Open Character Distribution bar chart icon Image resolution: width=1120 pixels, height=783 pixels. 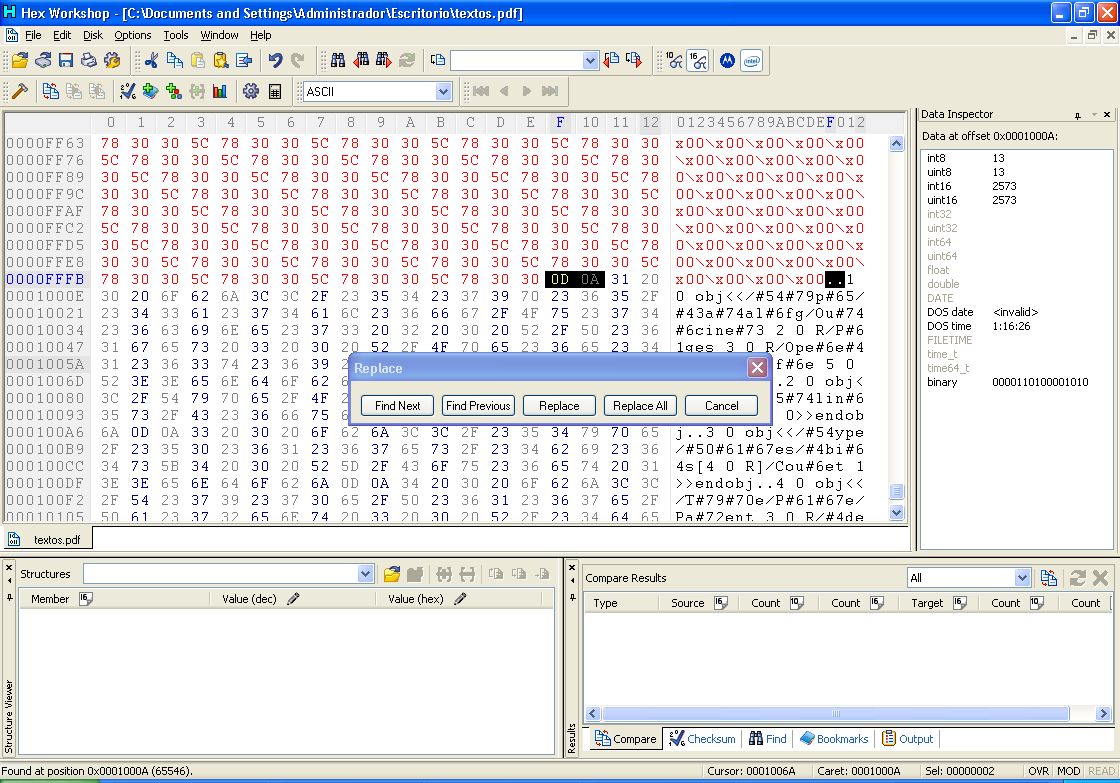[x=220, y=91]
